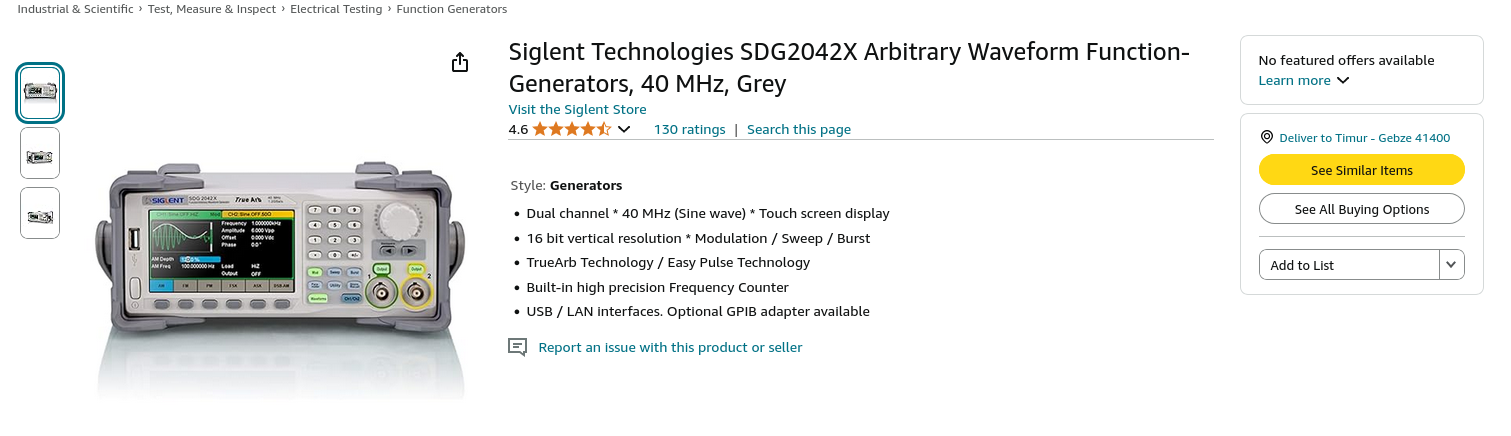Click the star rating icons
This screenshot has height=436, width=1511.
click(x=571, y=129)
